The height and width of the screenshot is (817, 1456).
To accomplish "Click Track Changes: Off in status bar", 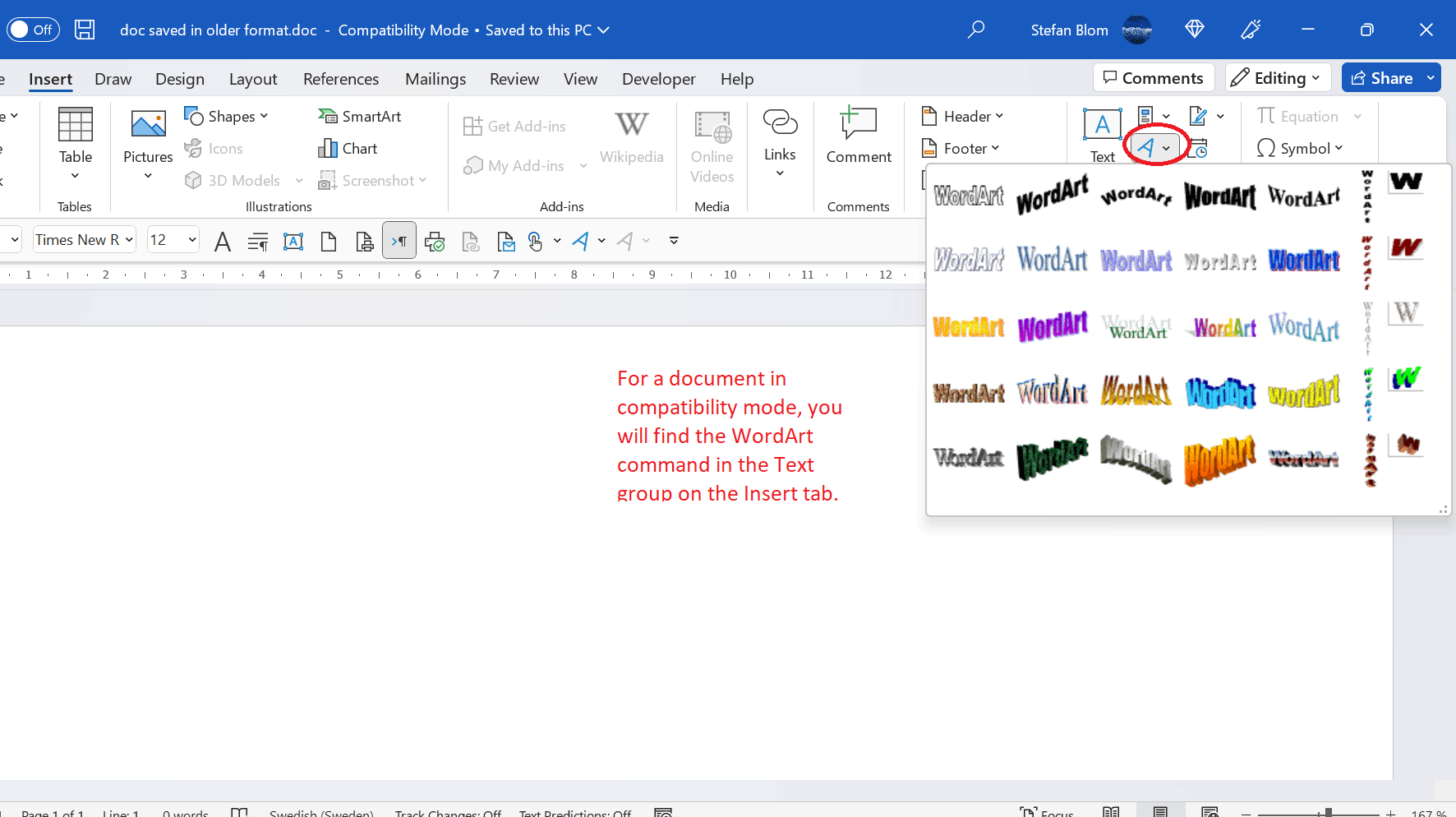I will (449, 813).
